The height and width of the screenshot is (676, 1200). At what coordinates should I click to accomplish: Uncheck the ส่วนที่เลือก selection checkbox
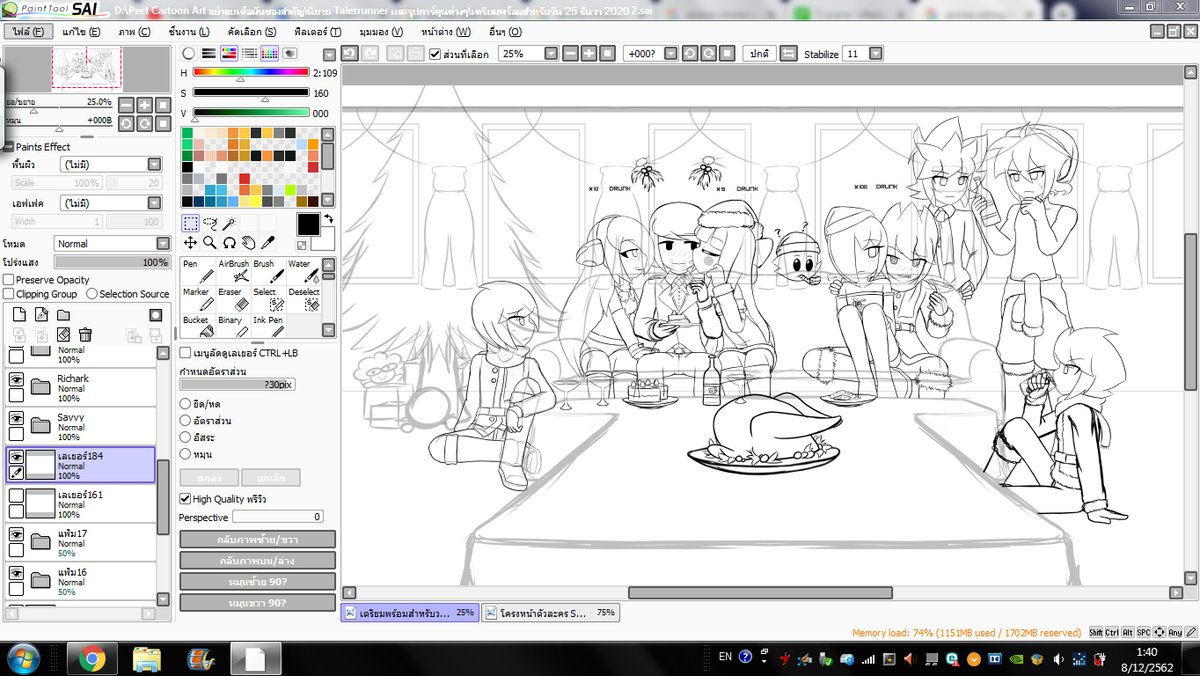(x=435, y=54)
